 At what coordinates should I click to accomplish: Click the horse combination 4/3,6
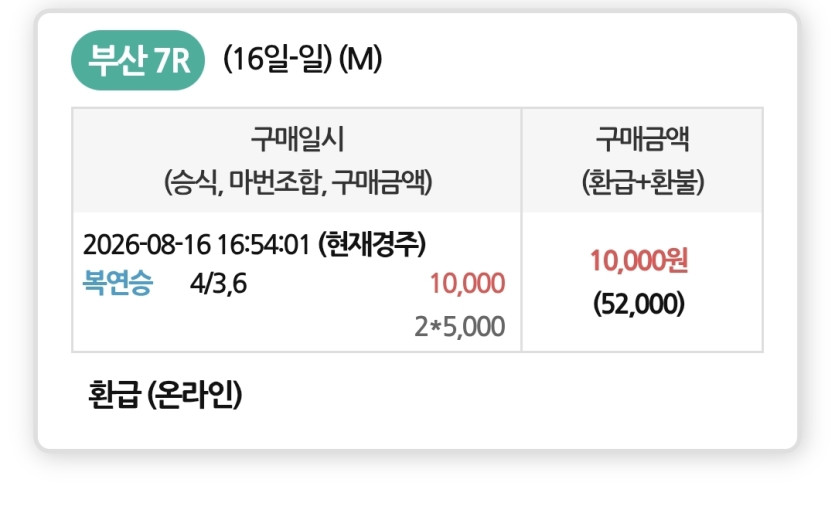(x=218, y=283)
